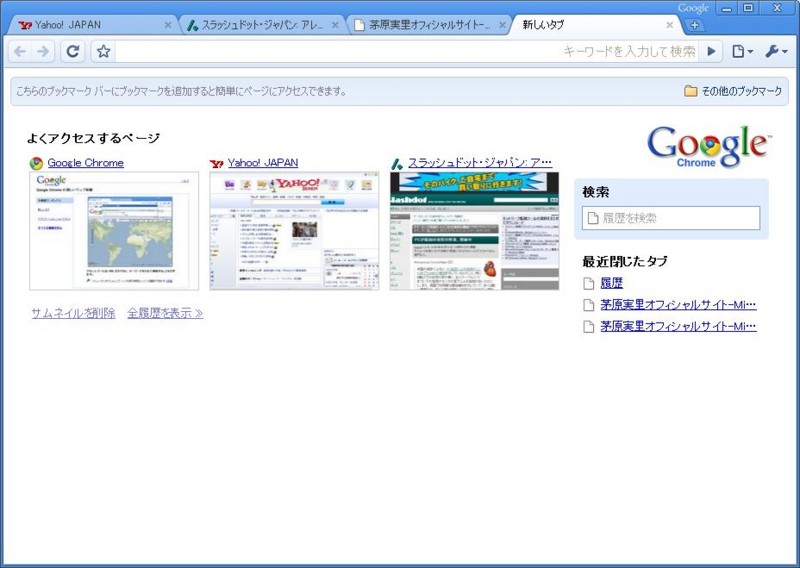The image size is (800, 568).
Task: Click the Go arrow next to address bar
Action: click(711, 51)
